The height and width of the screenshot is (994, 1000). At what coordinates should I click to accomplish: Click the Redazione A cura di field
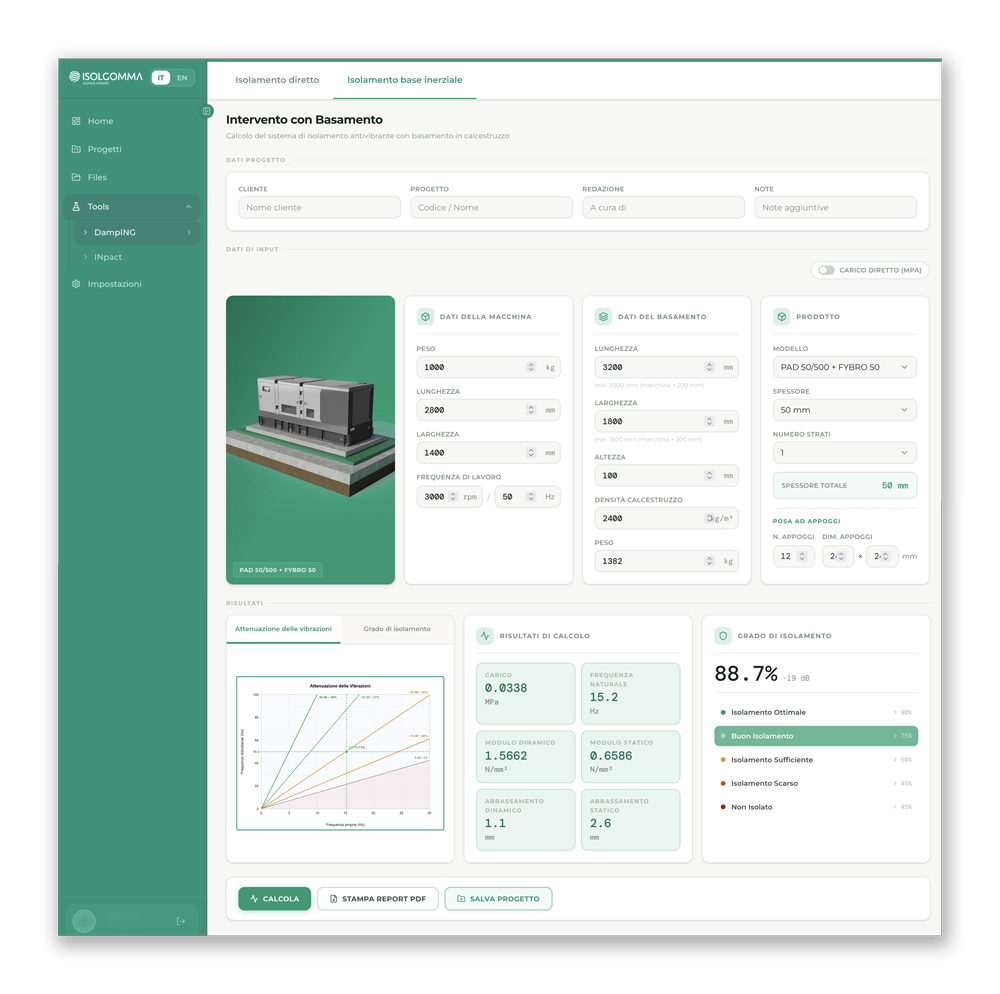[x=663, y=208]
